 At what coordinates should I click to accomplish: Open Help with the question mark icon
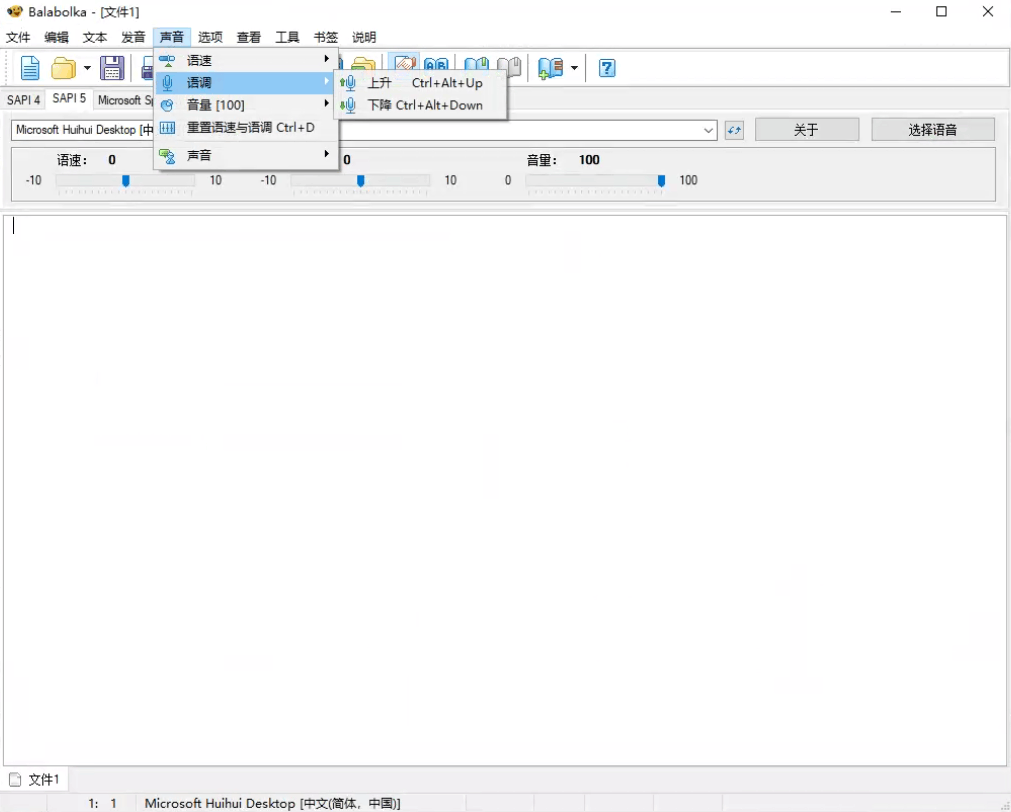607,68
